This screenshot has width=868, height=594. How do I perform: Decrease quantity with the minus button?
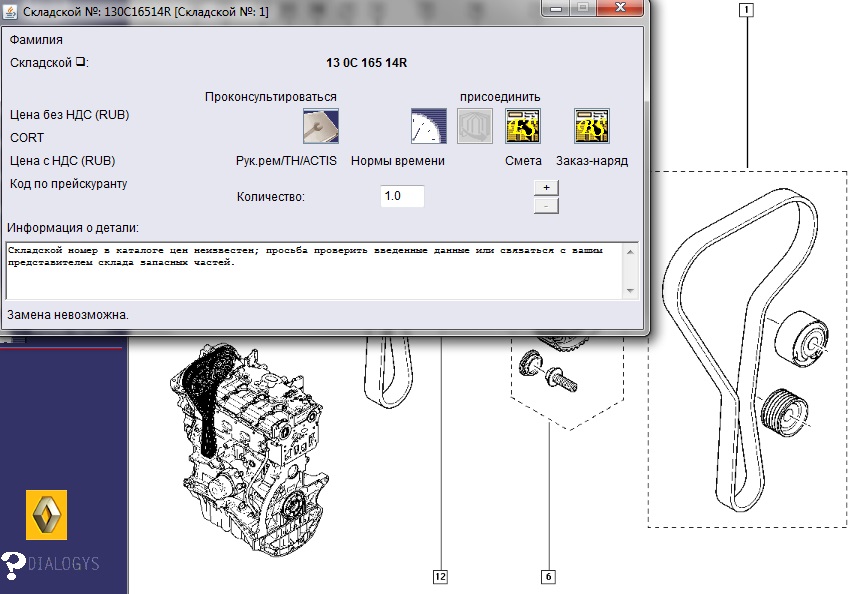point(545,205)
